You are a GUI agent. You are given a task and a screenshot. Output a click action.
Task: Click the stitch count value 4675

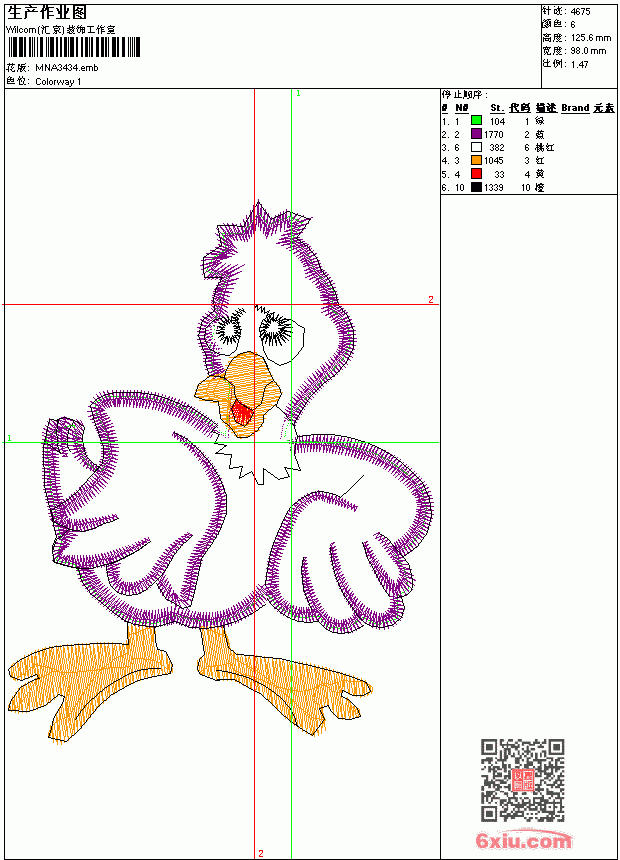(580, 12)
